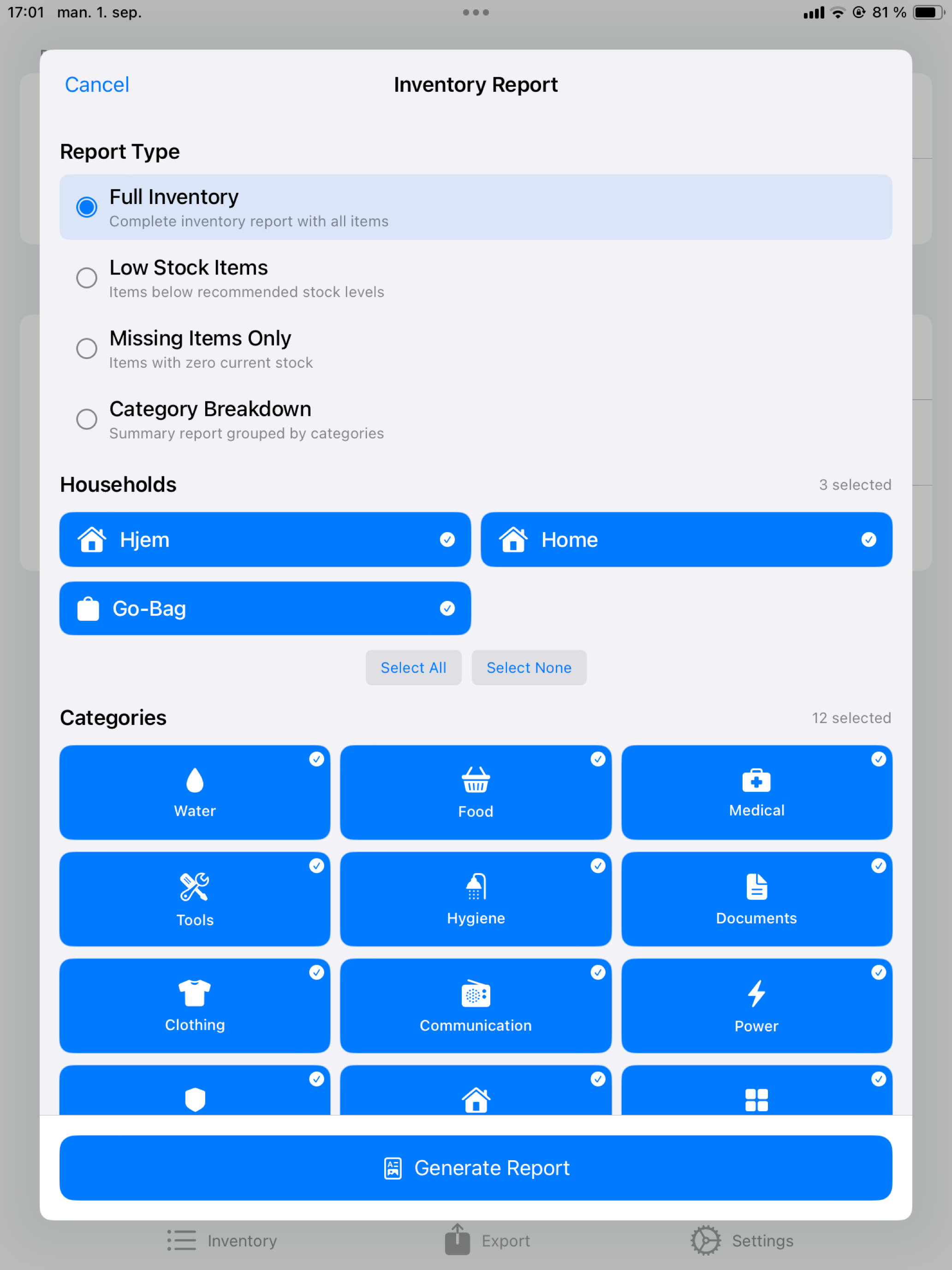The width and height of the screenshot is (952, 1270).
Task: Tap the Hjem household name
Action: coord(145,539)
